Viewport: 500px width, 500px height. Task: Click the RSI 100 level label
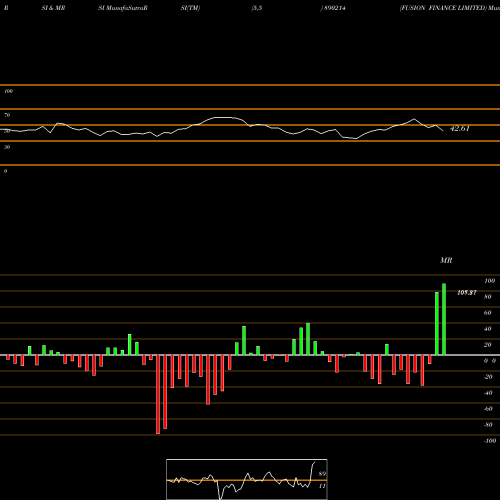click(8, 91)
